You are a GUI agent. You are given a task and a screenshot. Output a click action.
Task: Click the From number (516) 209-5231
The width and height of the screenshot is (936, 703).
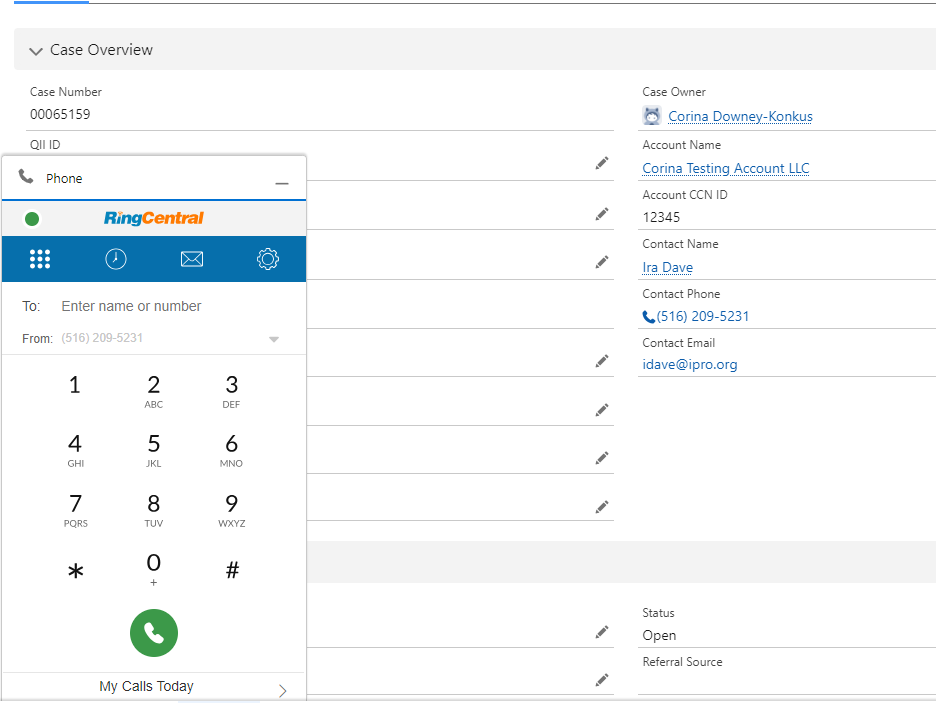[x=102, y=338]
